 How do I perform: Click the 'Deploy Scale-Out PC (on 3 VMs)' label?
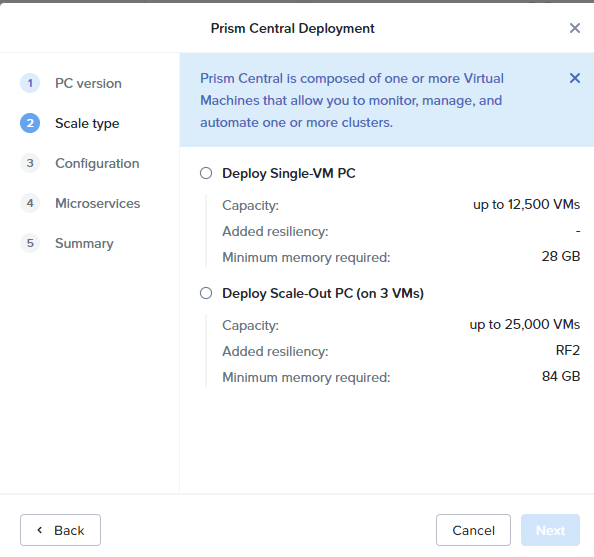(x=323, y=294)
